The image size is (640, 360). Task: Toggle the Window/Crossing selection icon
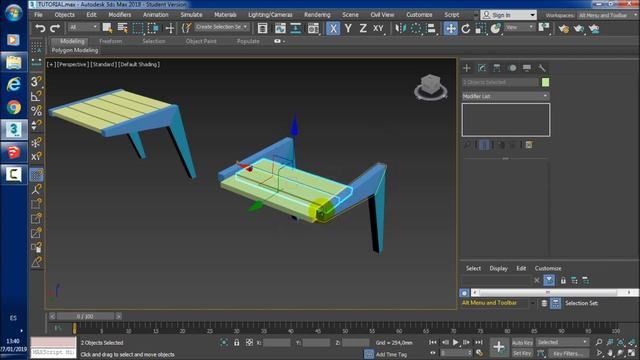153,28
